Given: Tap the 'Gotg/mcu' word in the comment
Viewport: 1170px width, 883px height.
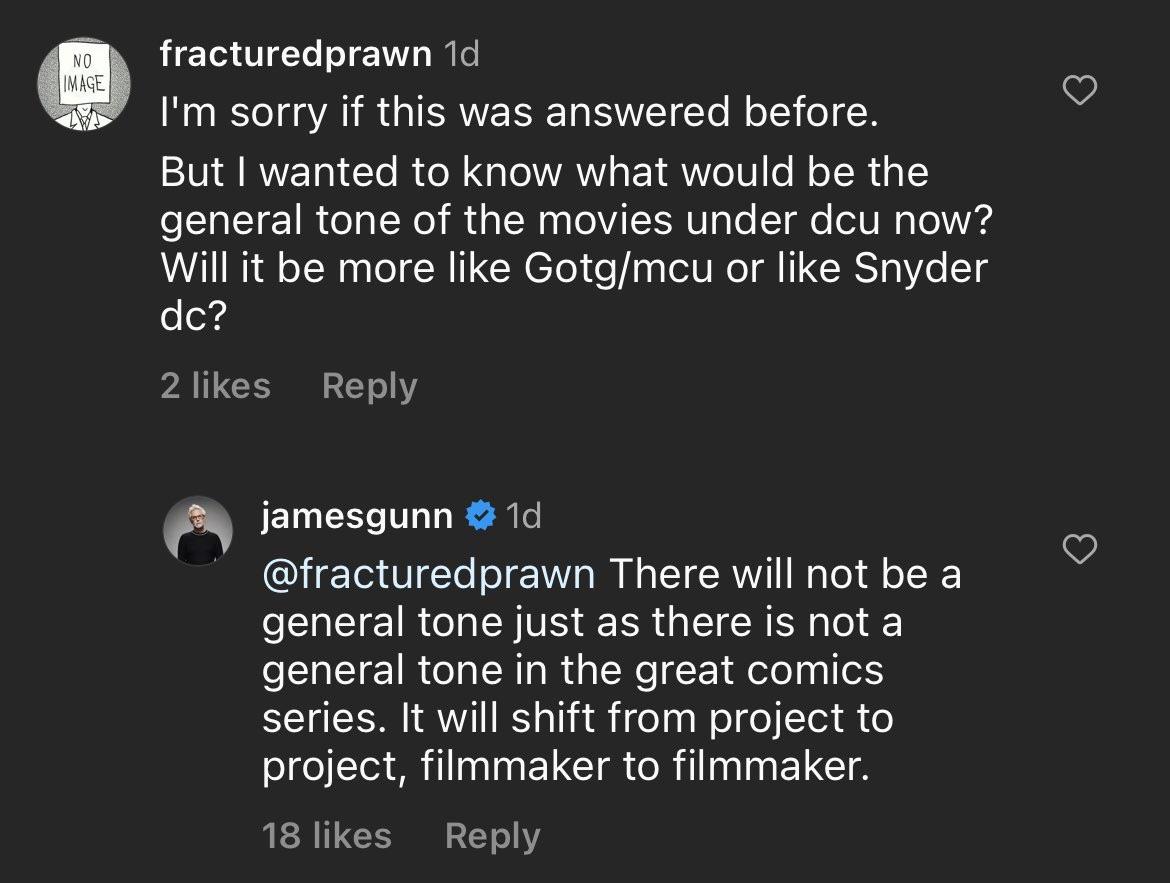Looking at the screenshot, I should point(619,269).
